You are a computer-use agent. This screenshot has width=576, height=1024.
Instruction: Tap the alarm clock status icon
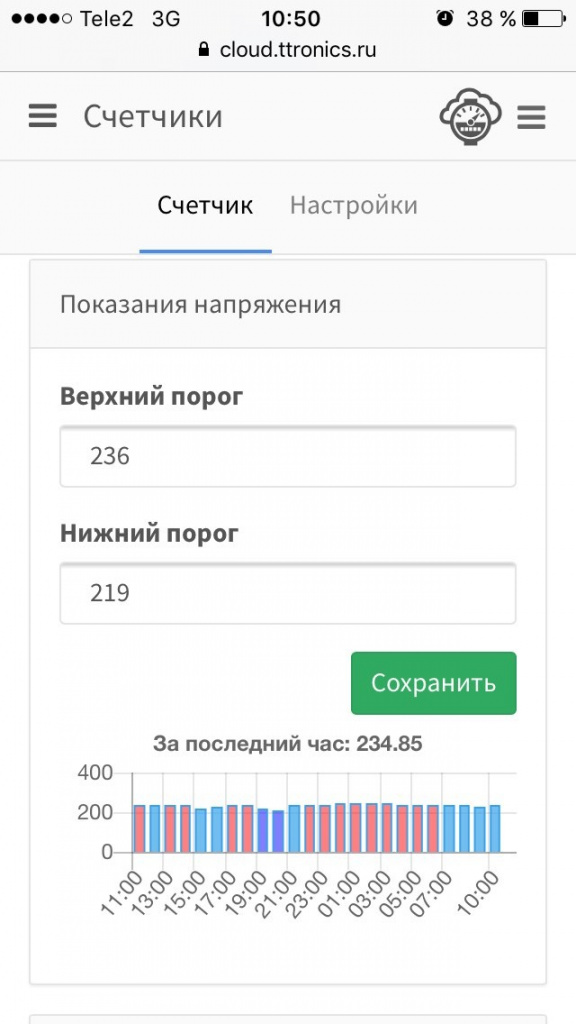[x=445, y=19]
